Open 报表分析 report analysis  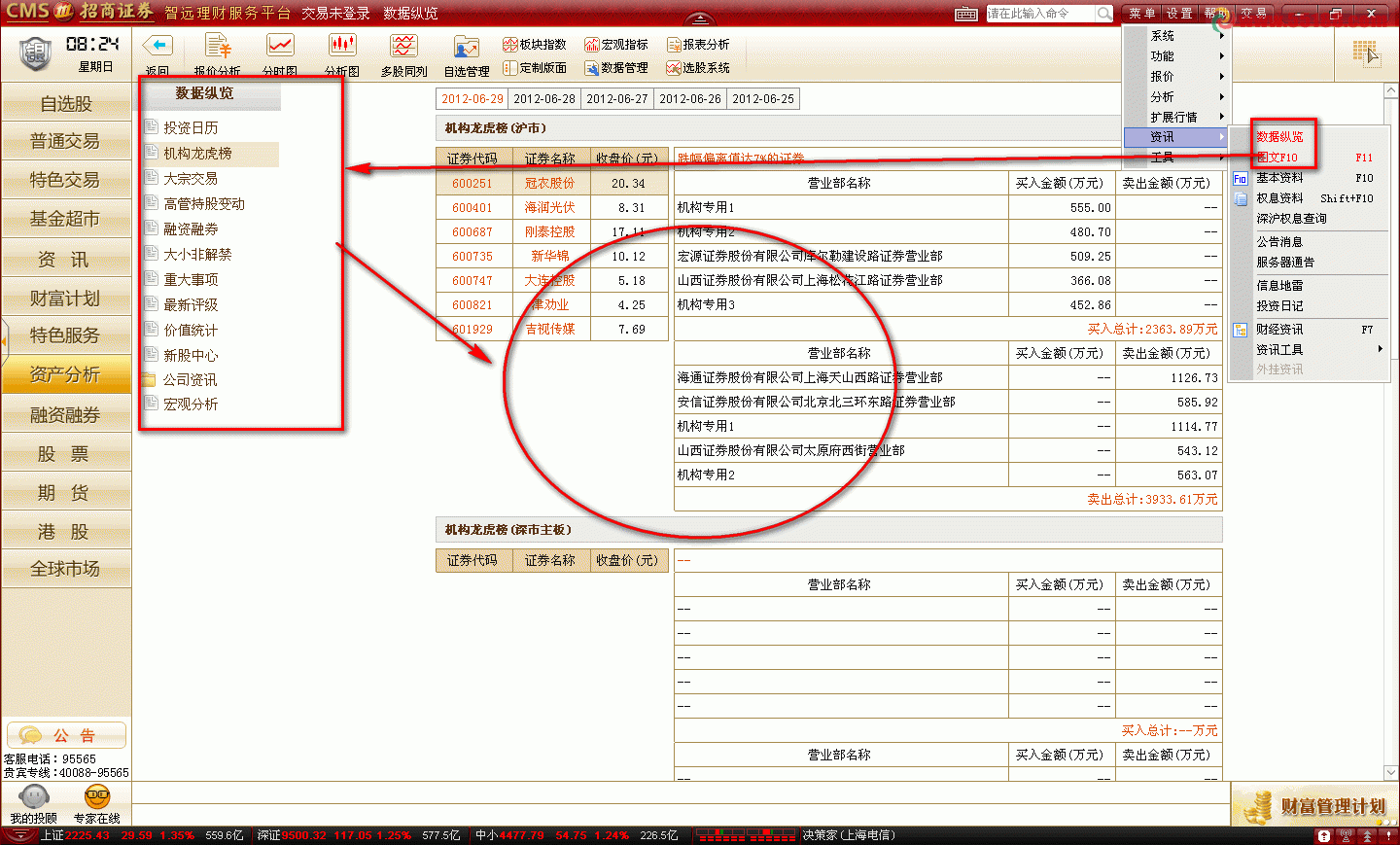click(698, 44)
